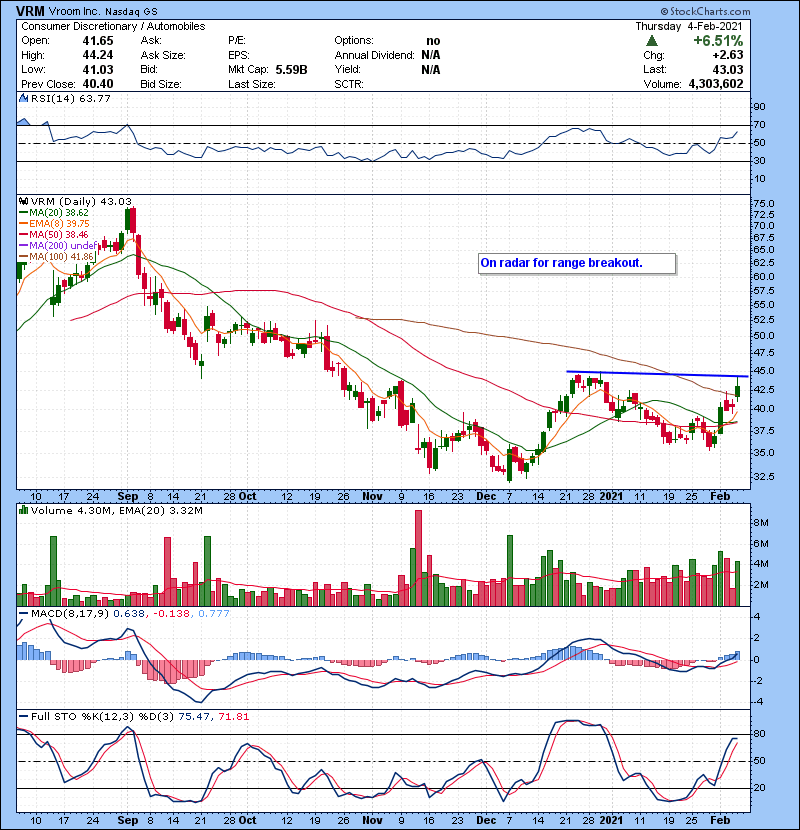Screen dimensions: 800x830
Task: Click the Options value no
Action: [433, 41]
